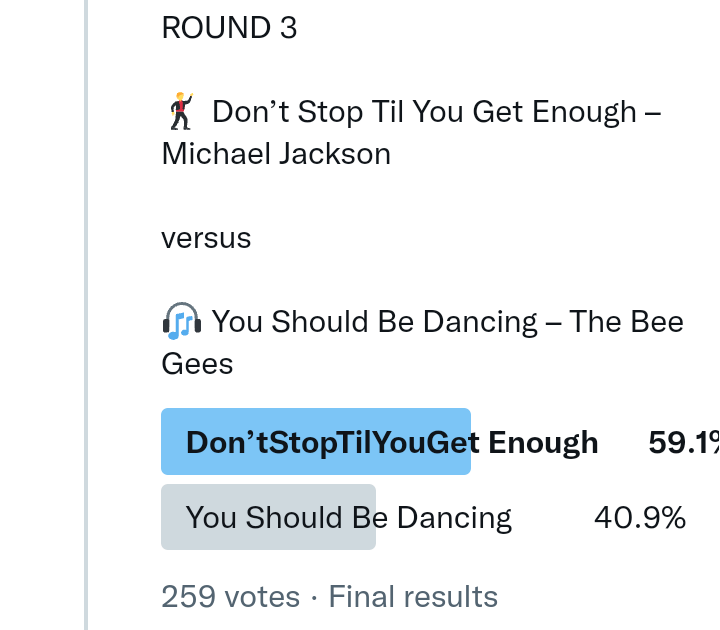The width and height of the screenshot is (720, 630).
Task: Click the vertical thread line at left
Action: 87,315
